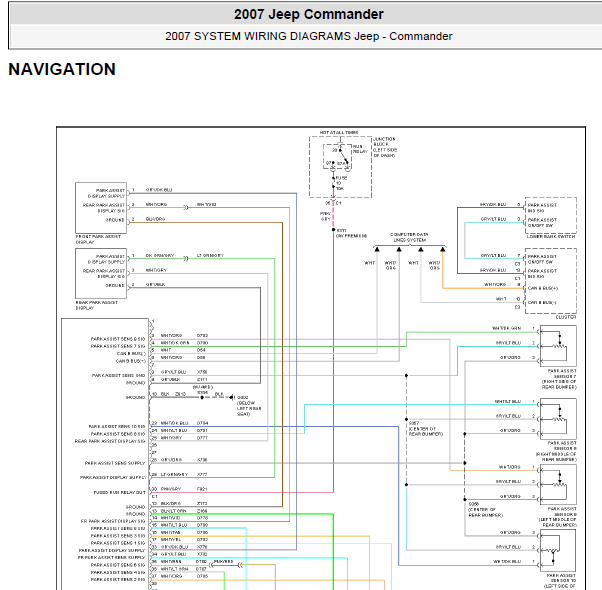Click the 'NAVIGATION' heading

click(62, 69)
